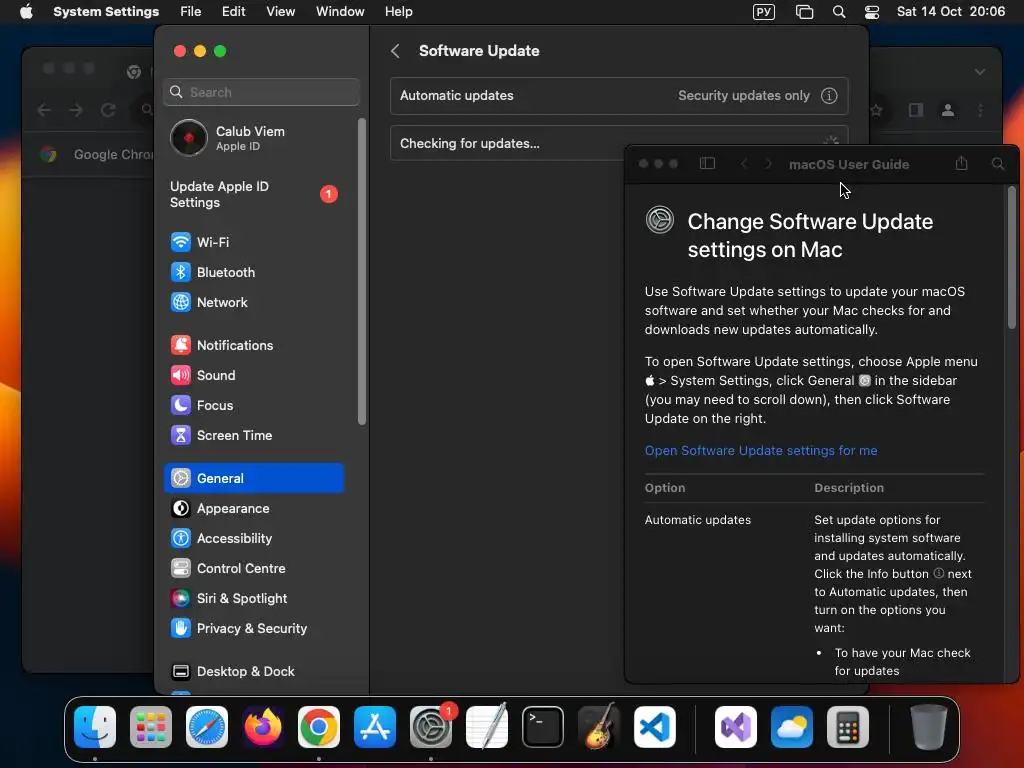The height and width of the screenshot is (768, 1024).
Task: Launch Visual Studio Code from the Dock
Action: click(655, 727)
